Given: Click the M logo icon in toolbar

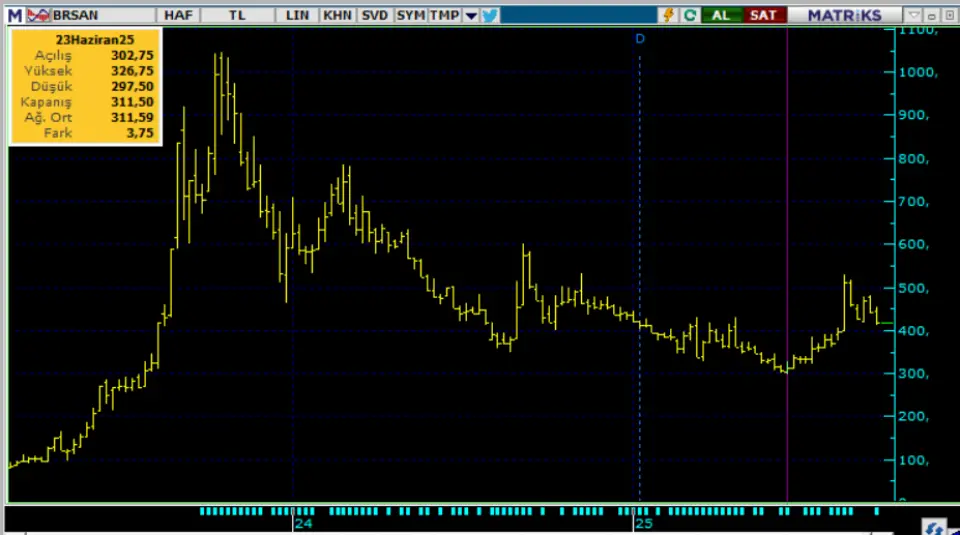Looking at the screenshot, I should 14,15.
